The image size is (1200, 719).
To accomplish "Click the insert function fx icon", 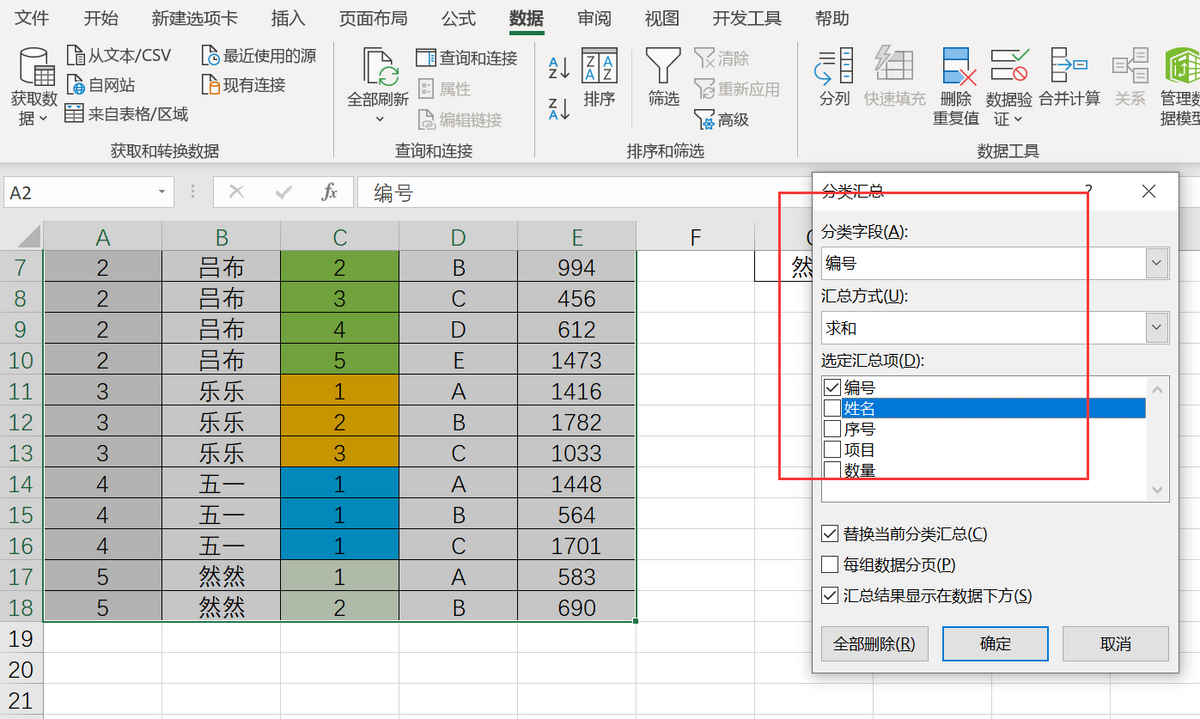I will [x=330, y=192].
